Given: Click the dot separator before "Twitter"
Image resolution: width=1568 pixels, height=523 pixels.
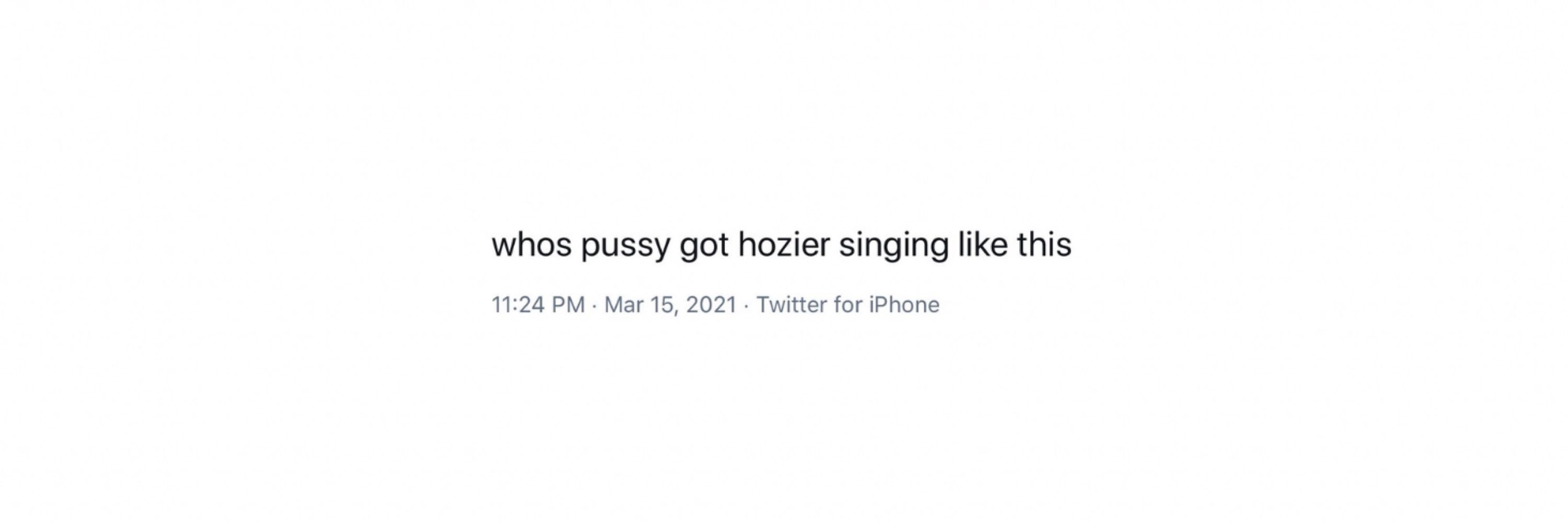Looking at the screenshot, I should click(747, 305).
